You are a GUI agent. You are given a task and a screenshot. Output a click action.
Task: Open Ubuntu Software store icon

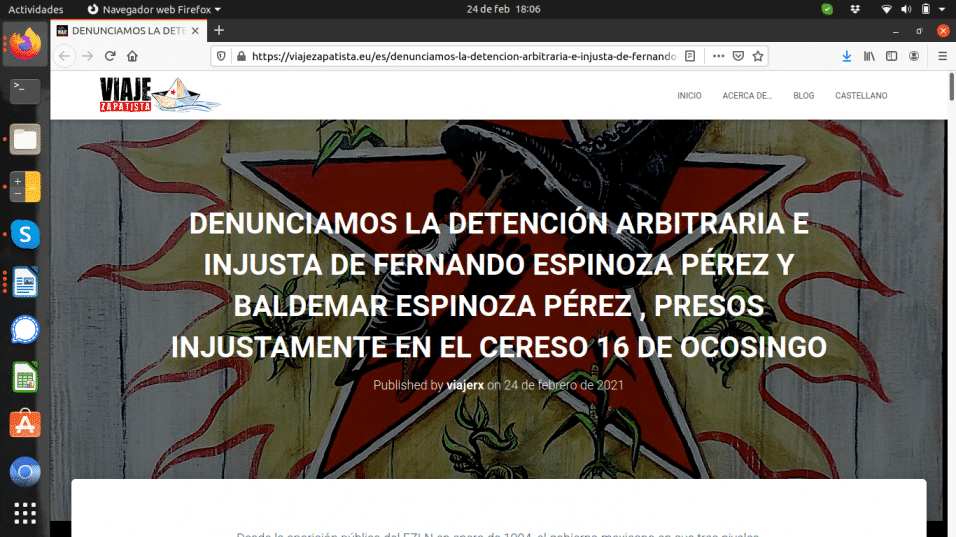click(x=25, y=424)
